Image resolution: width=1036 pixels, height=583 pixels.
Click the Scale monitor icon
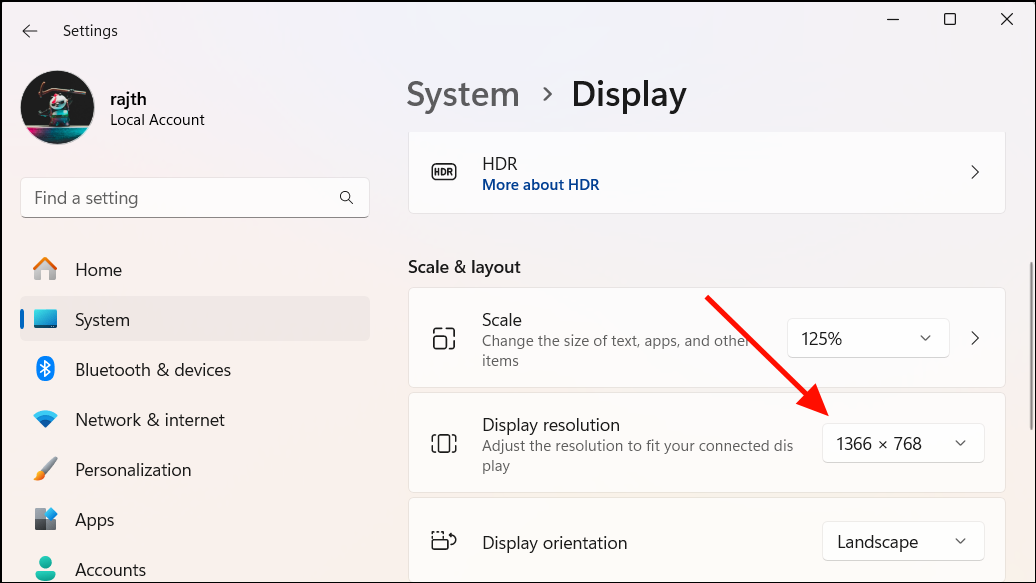coord(443,338)
